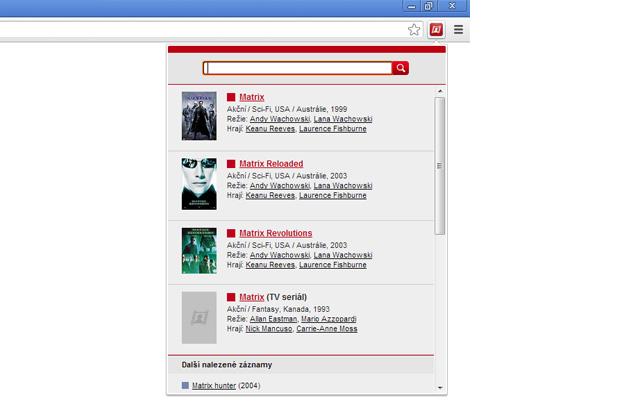640x400 pixels.
Task: Open the Matrix Revolutions title link
Action: point(275,233)
